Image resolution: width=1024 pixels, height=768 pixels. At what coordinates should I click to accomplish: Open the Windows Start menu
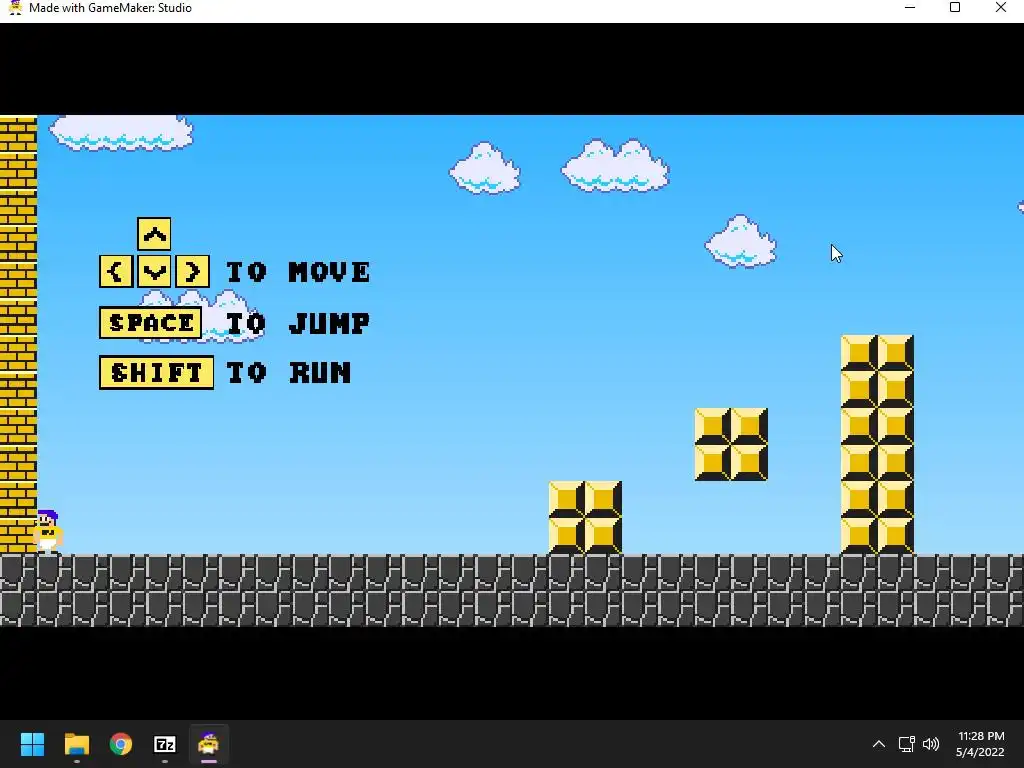[x=32, y=744]
